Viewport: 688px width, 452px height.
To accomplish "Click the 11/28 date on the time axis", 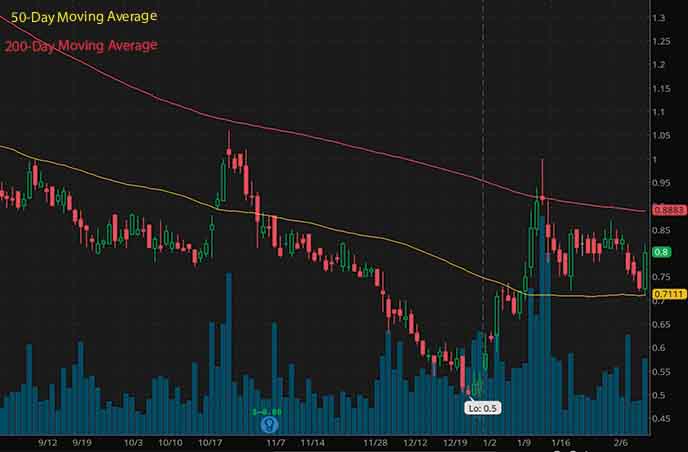I will (376, 443).
